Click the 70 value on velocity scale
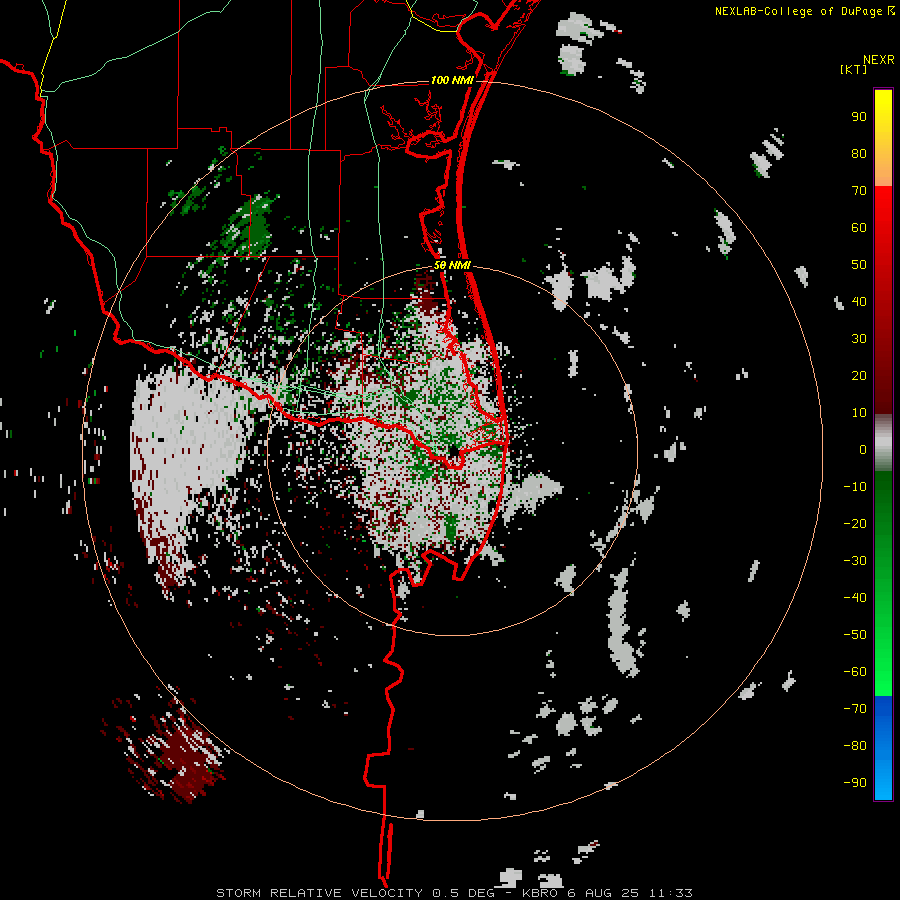 coord(859,191)
